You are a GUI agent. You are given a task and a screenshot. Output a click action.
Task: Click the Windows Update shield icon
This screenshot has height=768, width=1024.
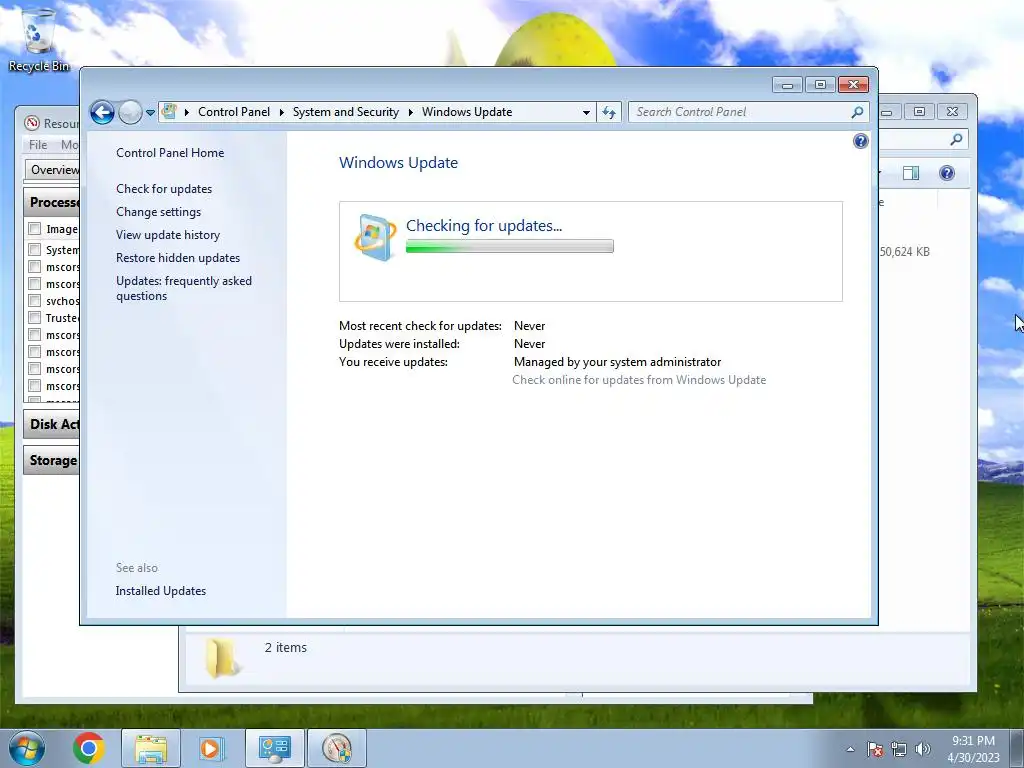[375, 238]
